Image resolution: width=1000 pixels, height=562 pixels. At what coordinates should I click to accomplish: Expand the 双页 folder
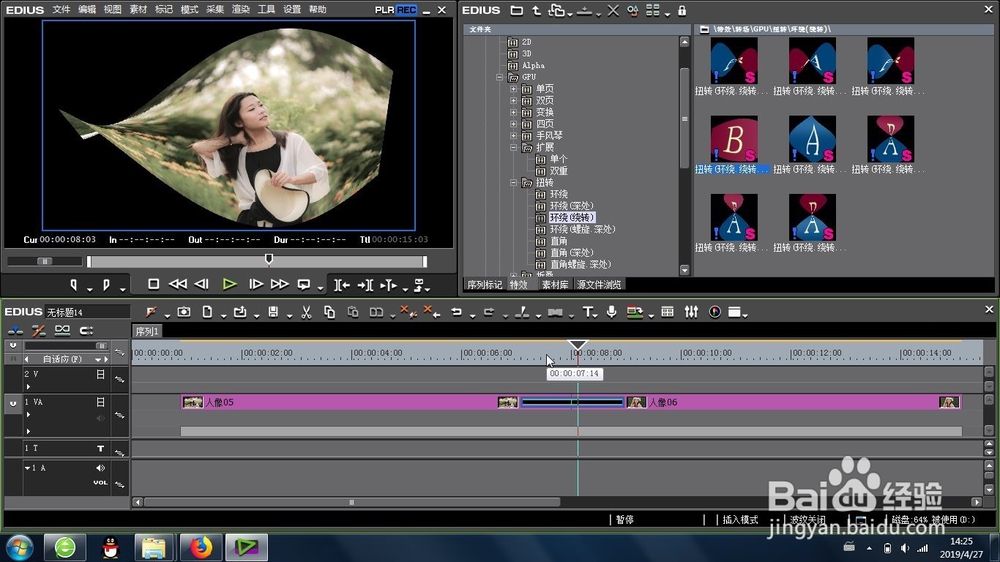[513, 101]
